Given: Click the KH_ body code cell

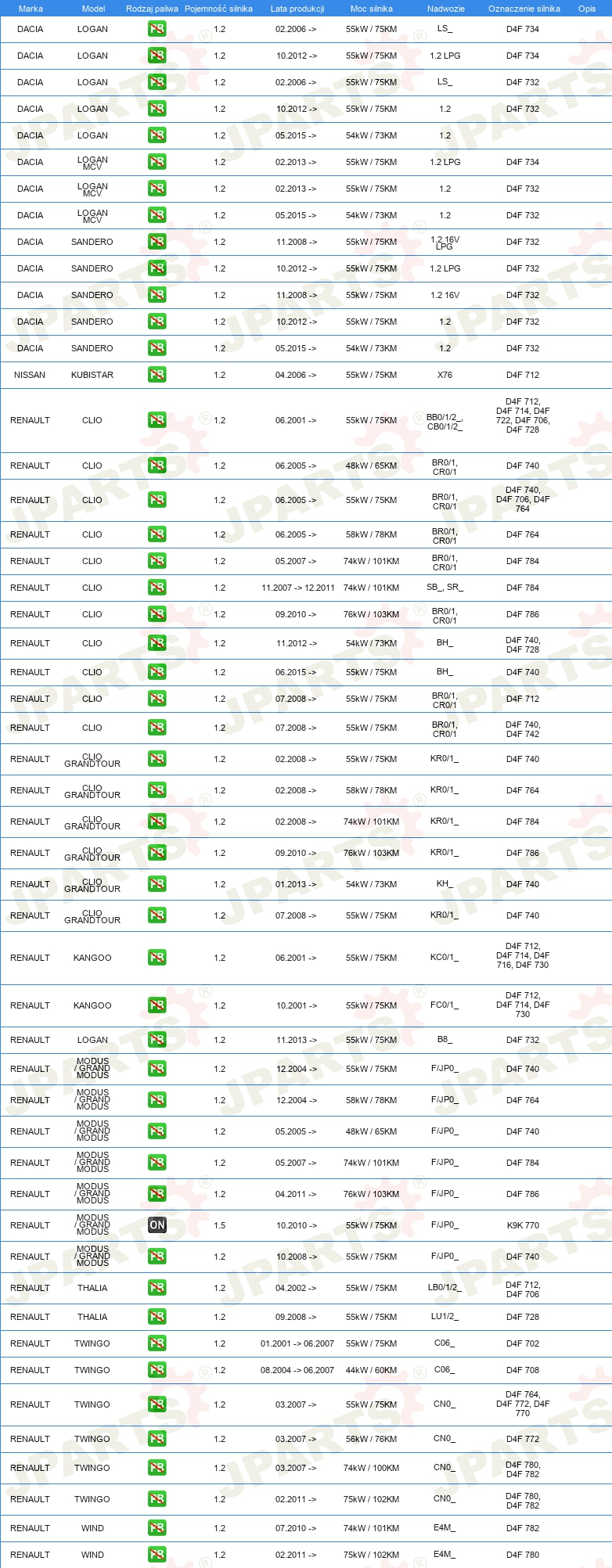Looking at the screenshot, I should point(445,884).
